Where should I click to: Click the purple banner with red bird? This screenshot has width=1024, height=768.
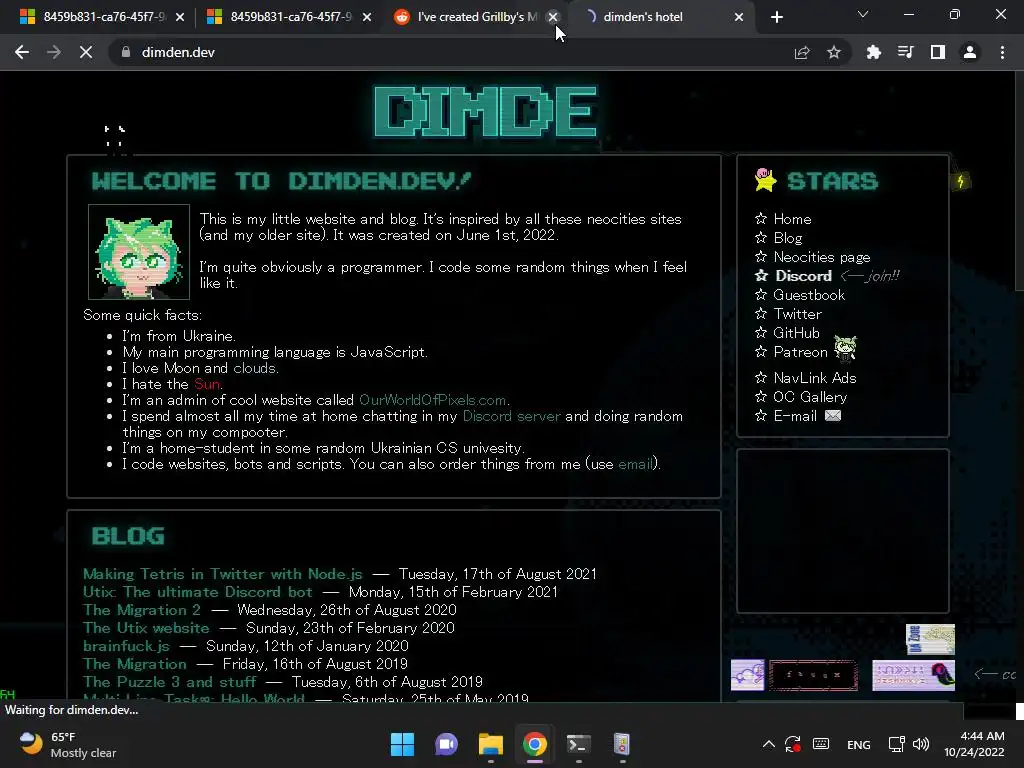(913, 675)
